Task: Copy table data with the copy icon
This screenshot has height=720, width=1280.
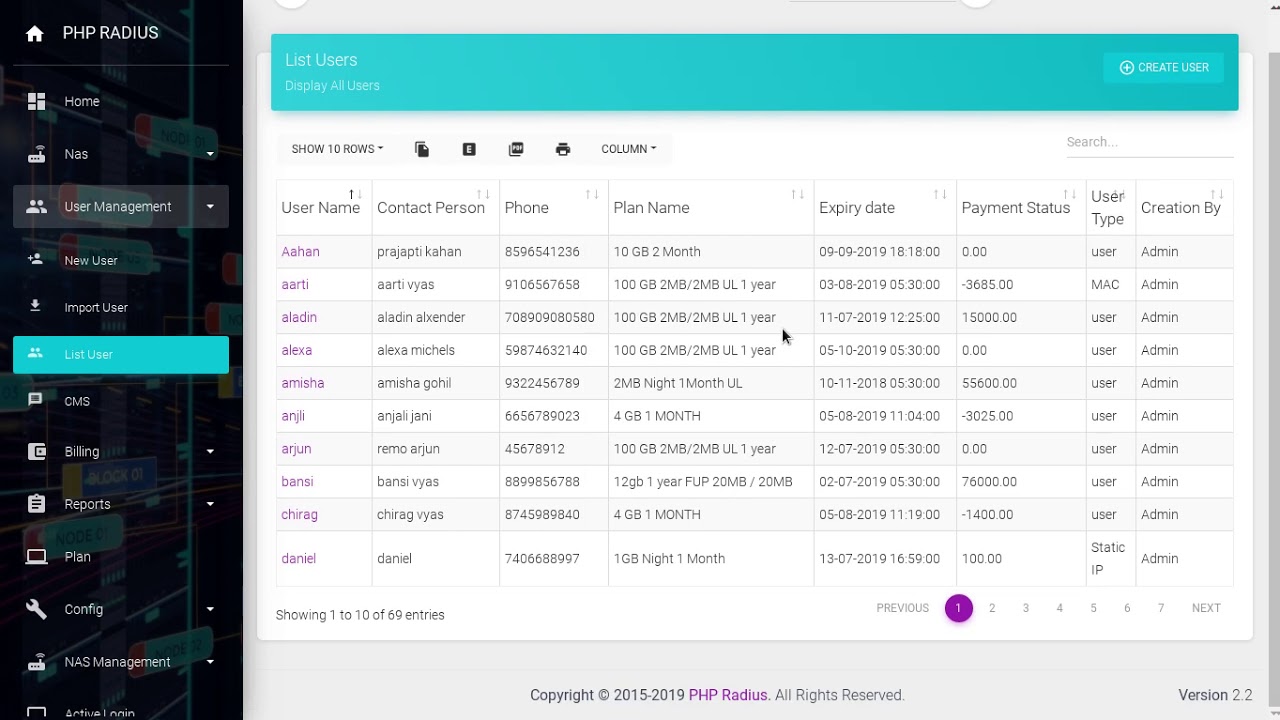Action: click(x=422, y=149)
